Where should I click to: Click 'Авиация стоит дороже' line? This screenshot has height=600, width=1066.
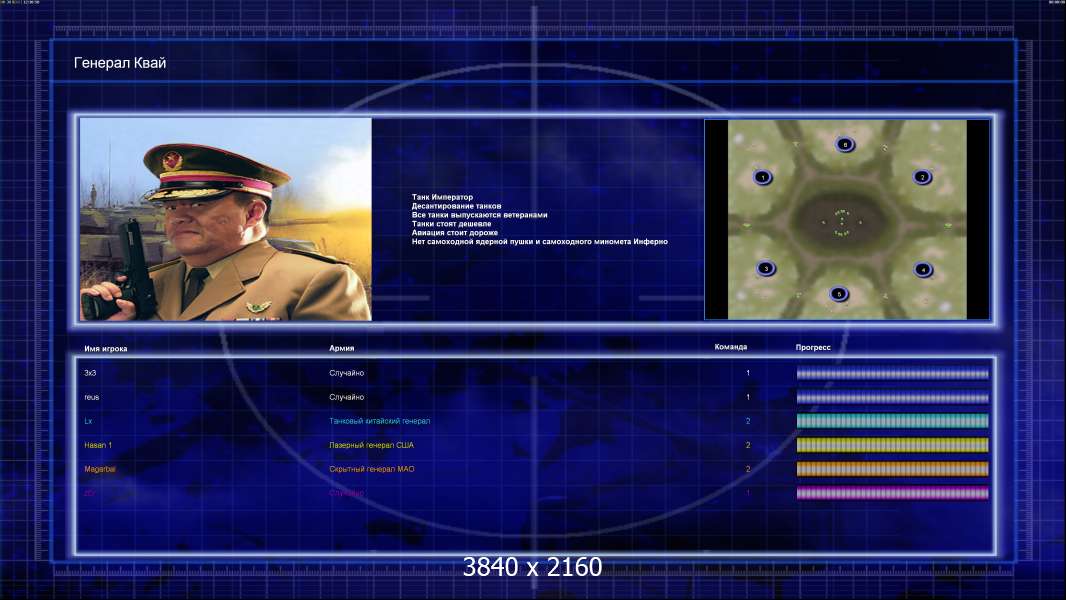455,232
